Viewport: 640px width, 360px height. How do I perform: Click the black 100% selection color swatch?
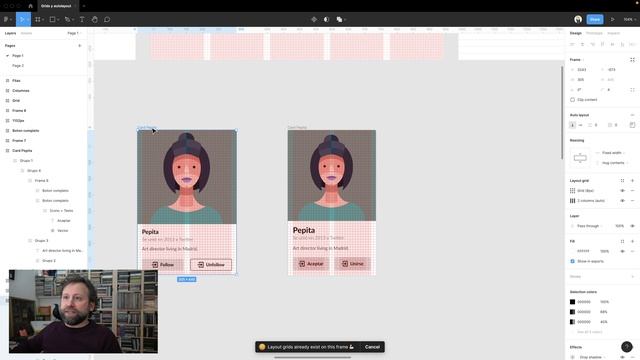click(573, 302)
